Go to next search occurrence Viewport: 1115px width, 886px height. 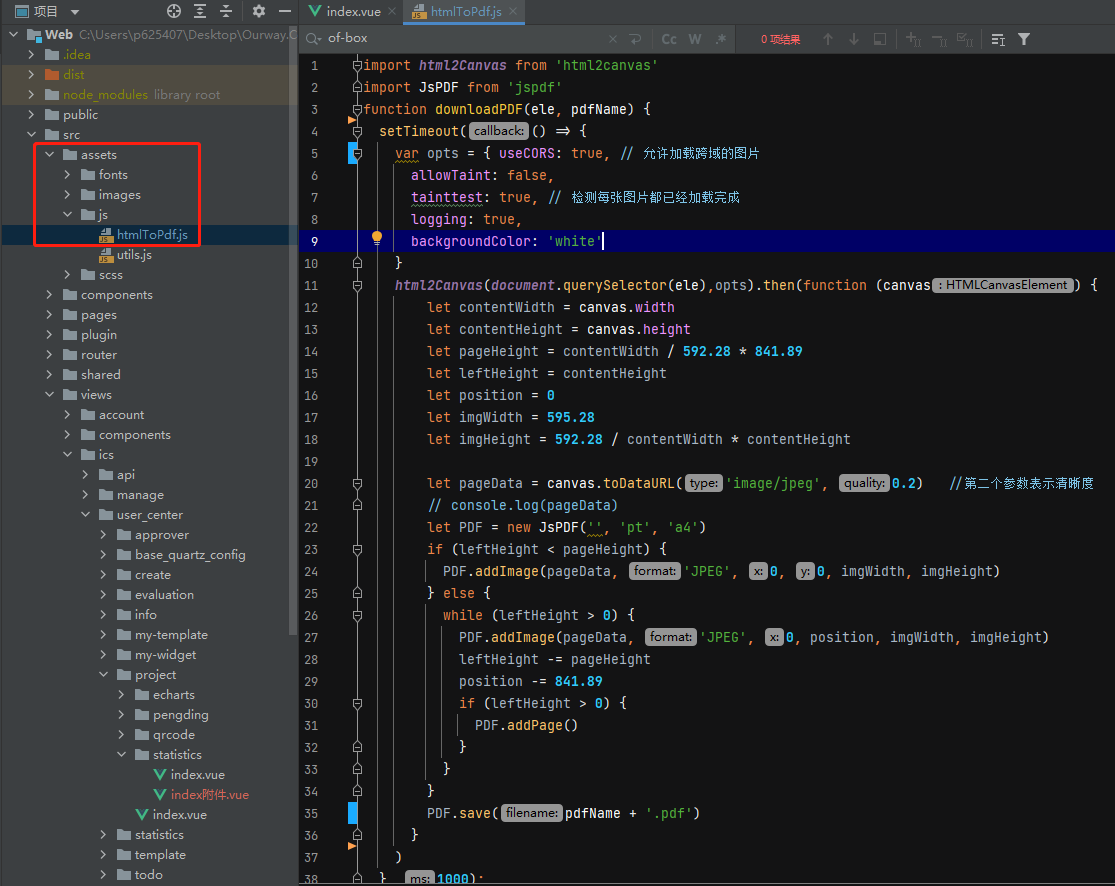[x=853, y=39]
